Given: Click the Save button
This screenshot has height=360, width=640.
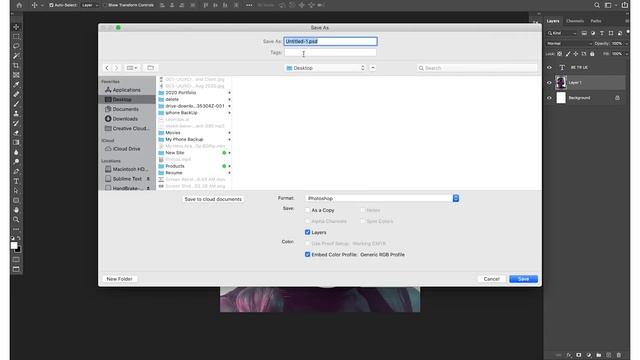Looking at the screenshot, I should (523, 279).
